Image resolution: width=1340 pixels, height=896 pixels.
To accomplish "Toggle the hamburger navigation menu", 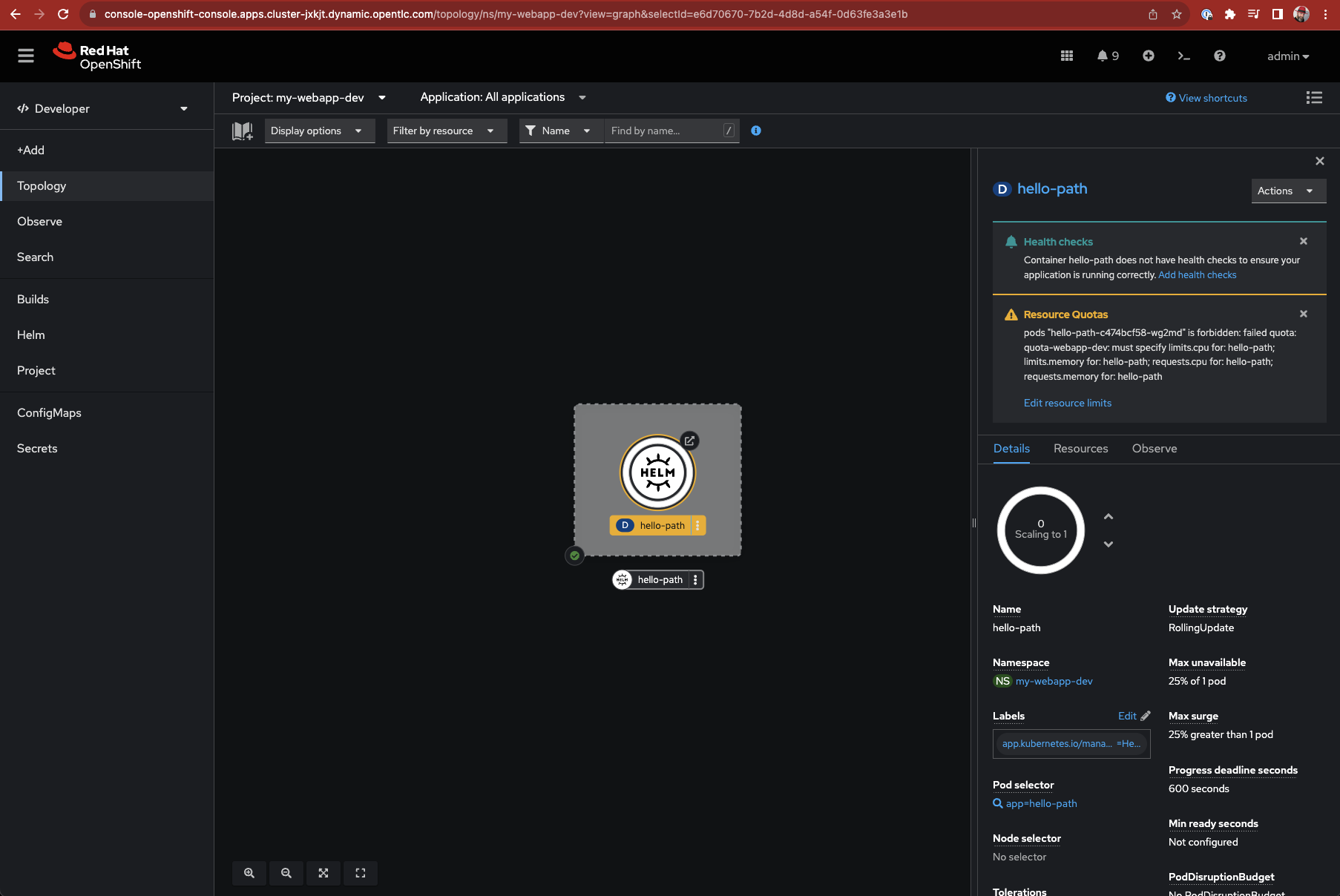I will [x=26, y=56].
